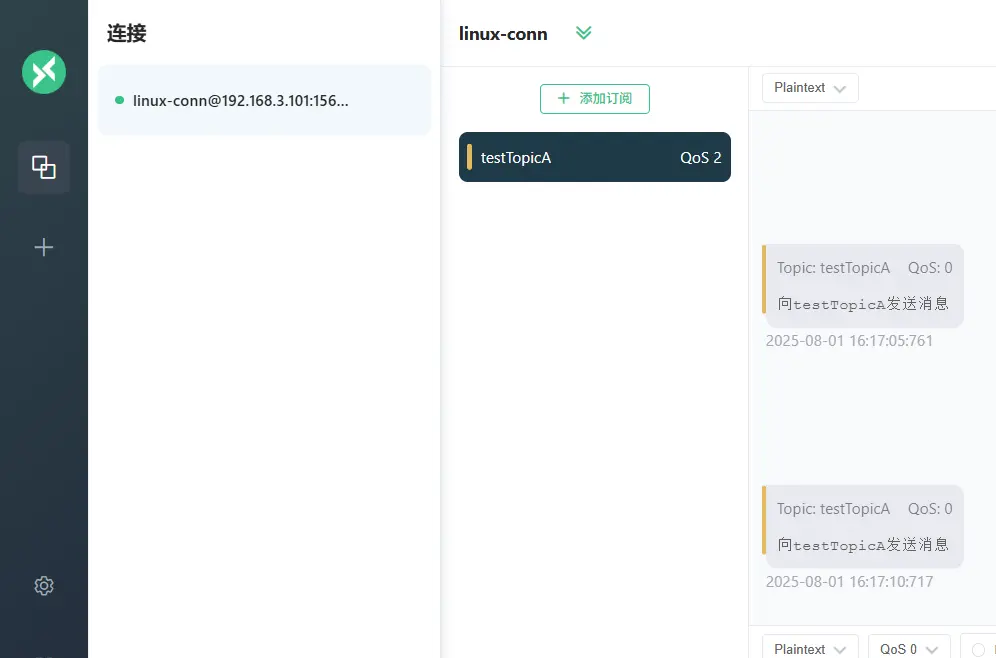Click the 连接 heading

point(127,34)
